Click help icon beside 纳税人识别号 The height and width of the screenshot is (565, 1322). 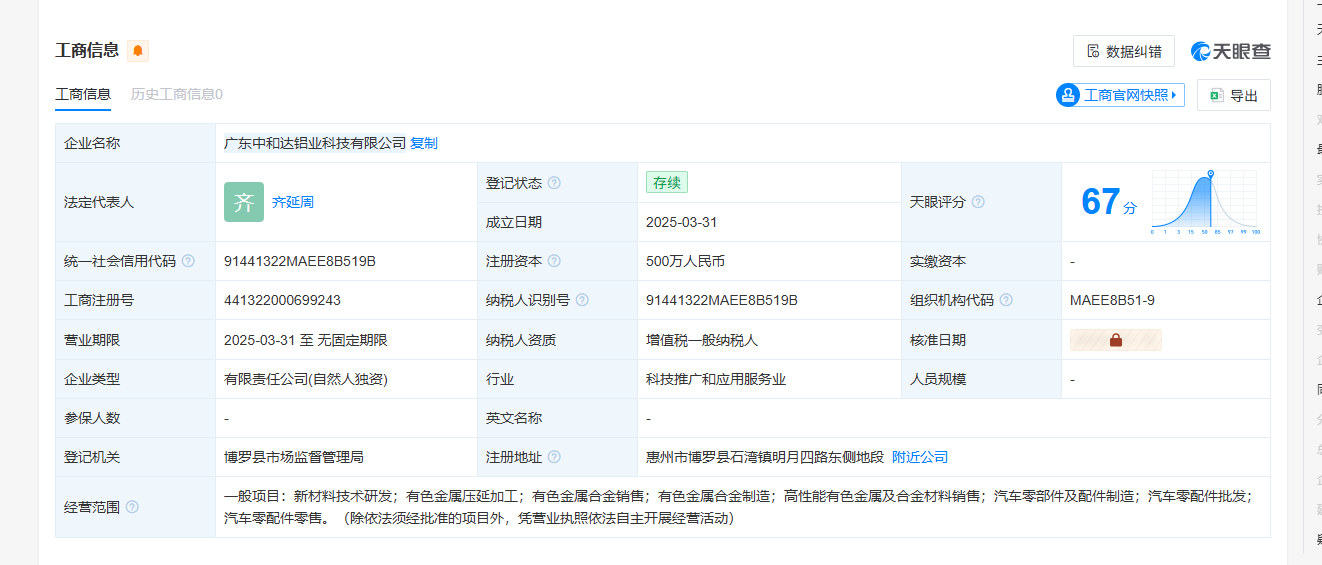click(582, 301)
